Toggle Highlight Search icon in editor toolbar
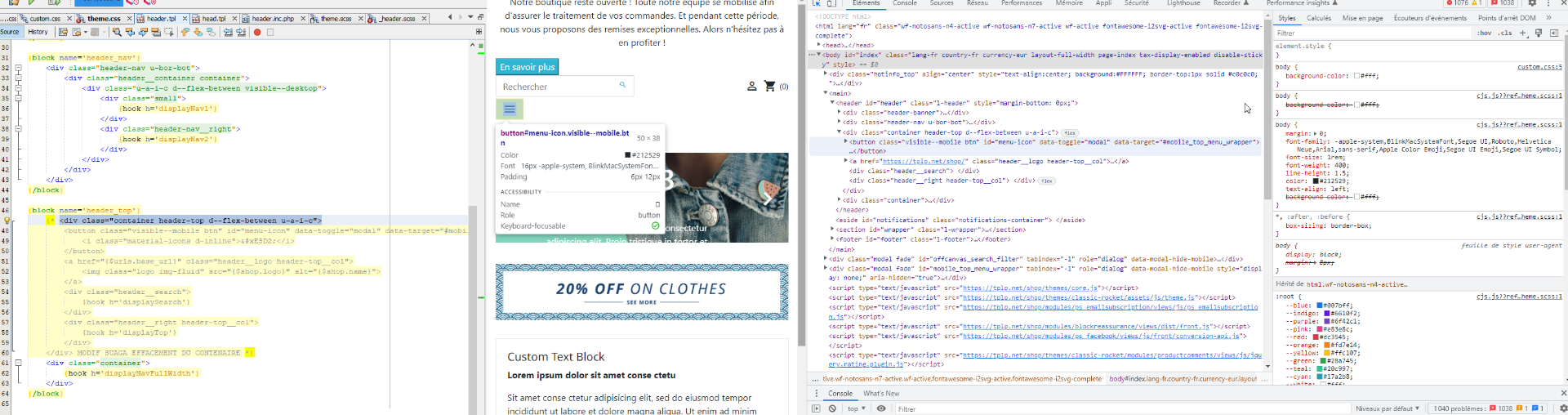Screen dimensions: 1568x415 [156, 32]
